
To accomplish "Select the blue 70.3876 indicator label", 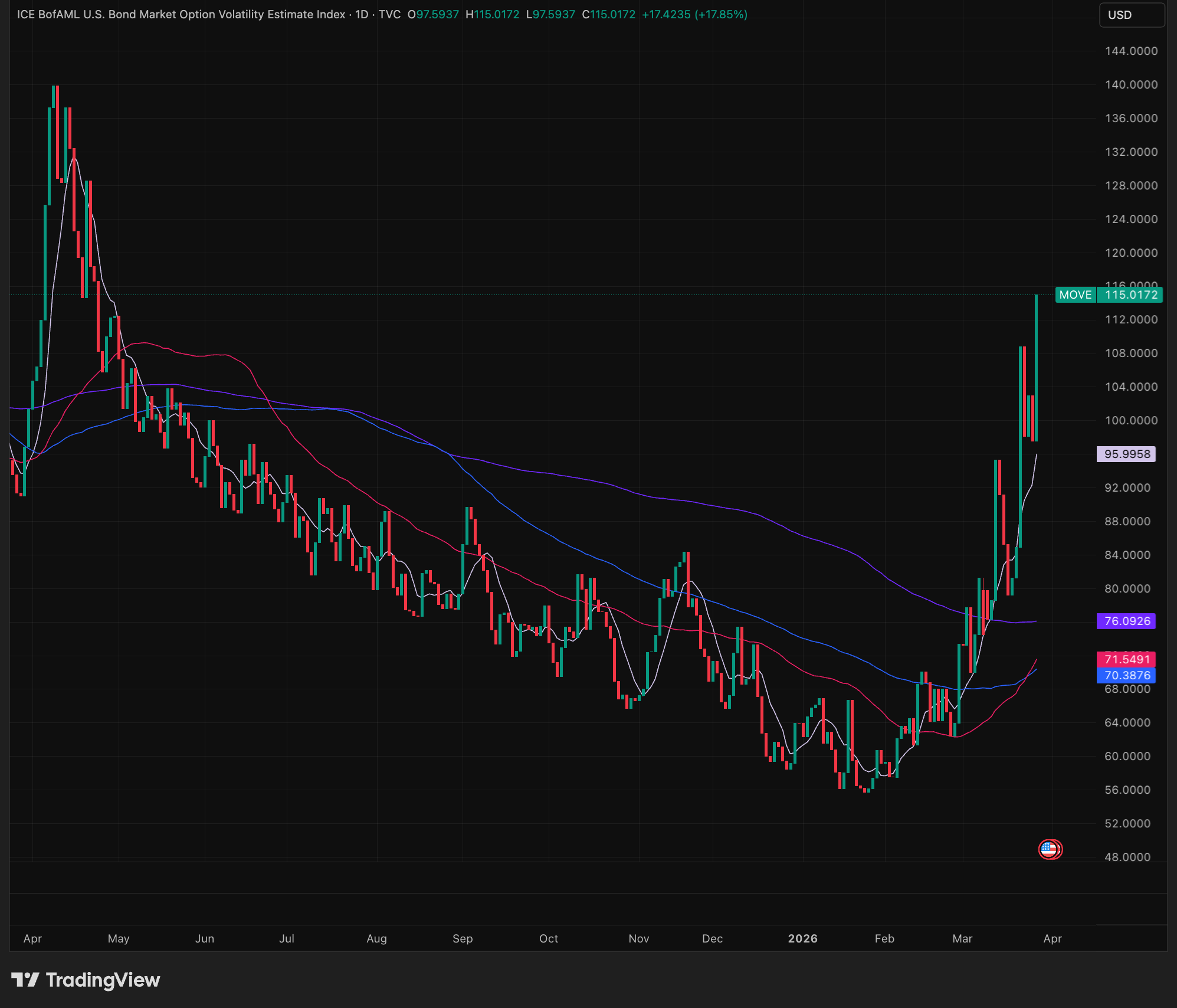I will pyautogui.click(x=1126, y=675).
